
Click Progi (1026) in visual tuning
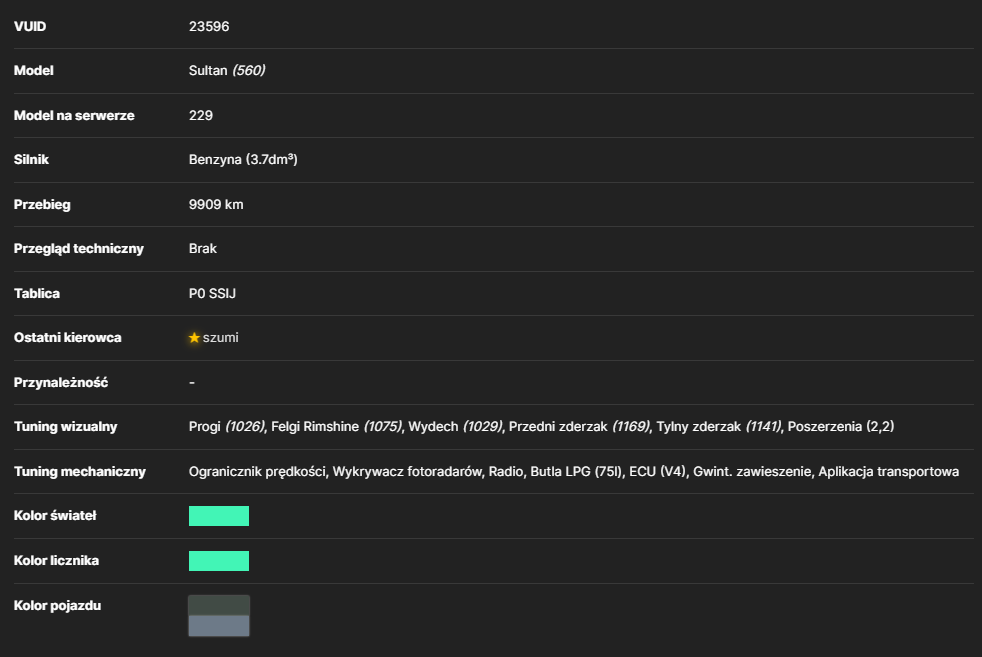227,427
